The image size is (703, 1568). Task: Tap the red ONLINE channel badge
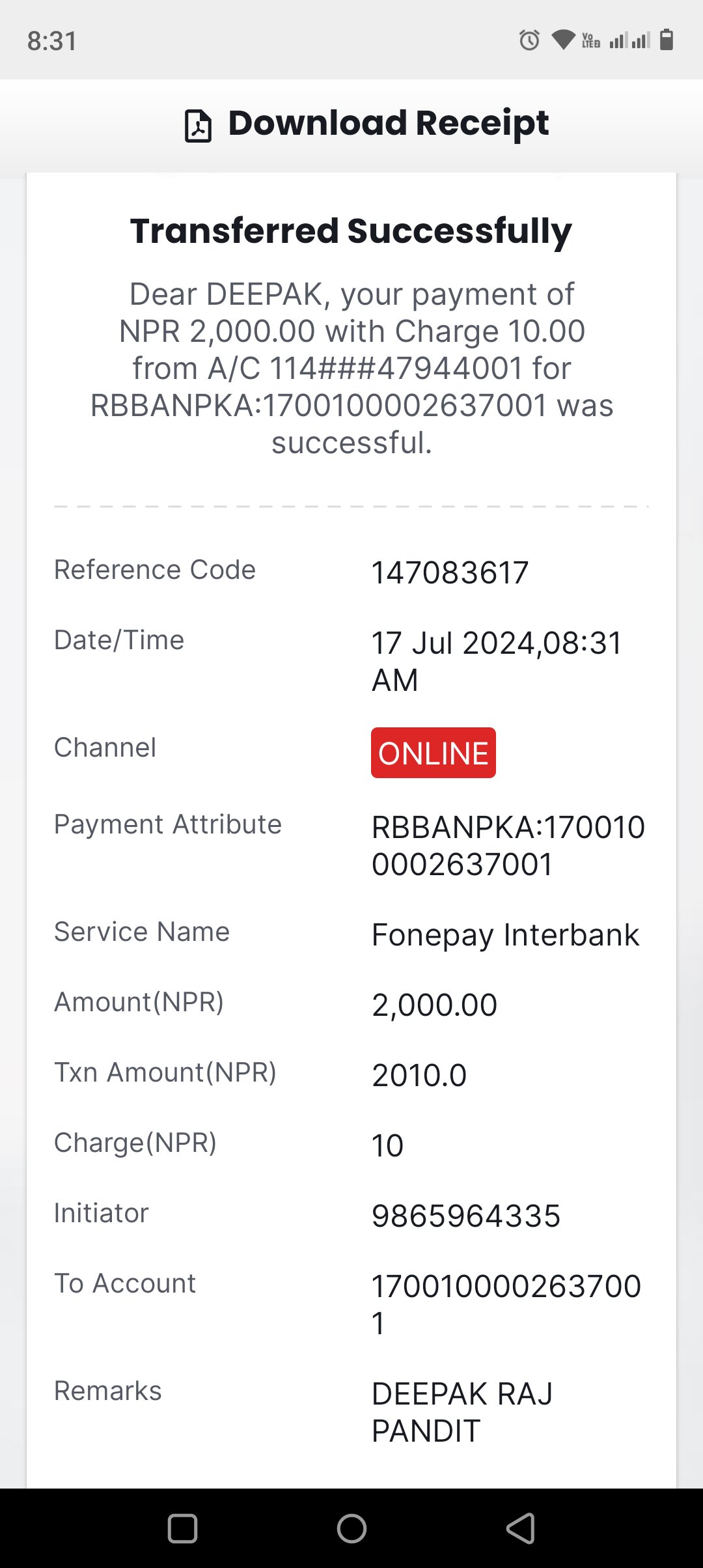[x=434, y=753]
